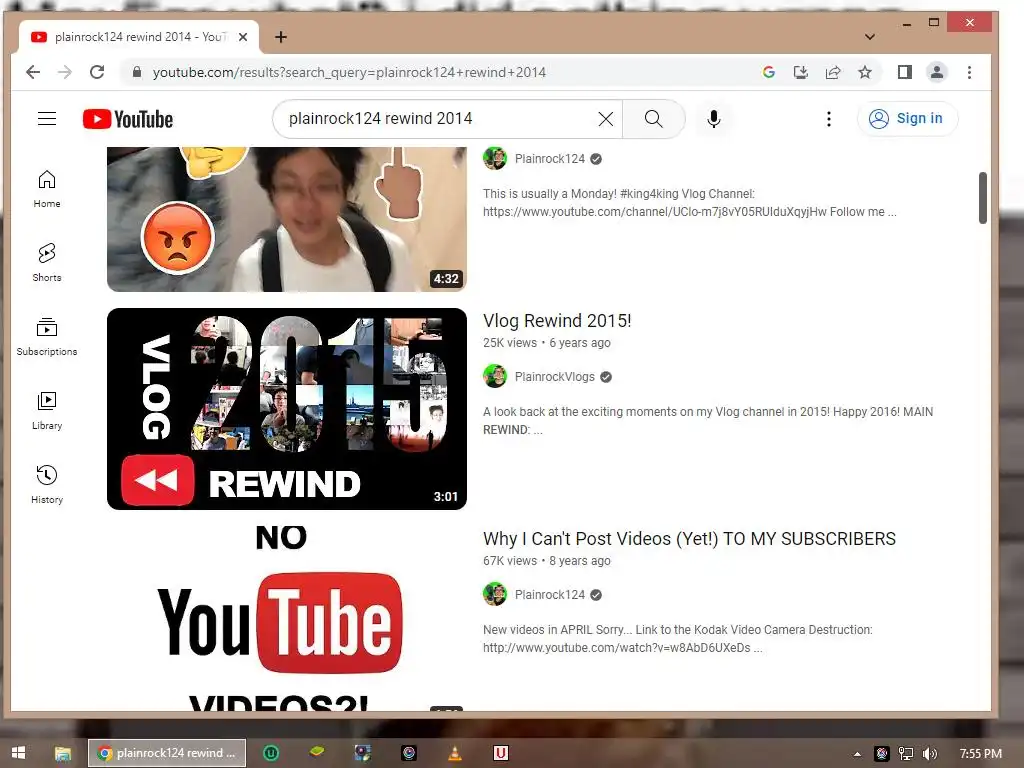Start voice search with microphone
Image resolution: width=1024 pixels, height=768 pixels.
click(x=714, y=119)
